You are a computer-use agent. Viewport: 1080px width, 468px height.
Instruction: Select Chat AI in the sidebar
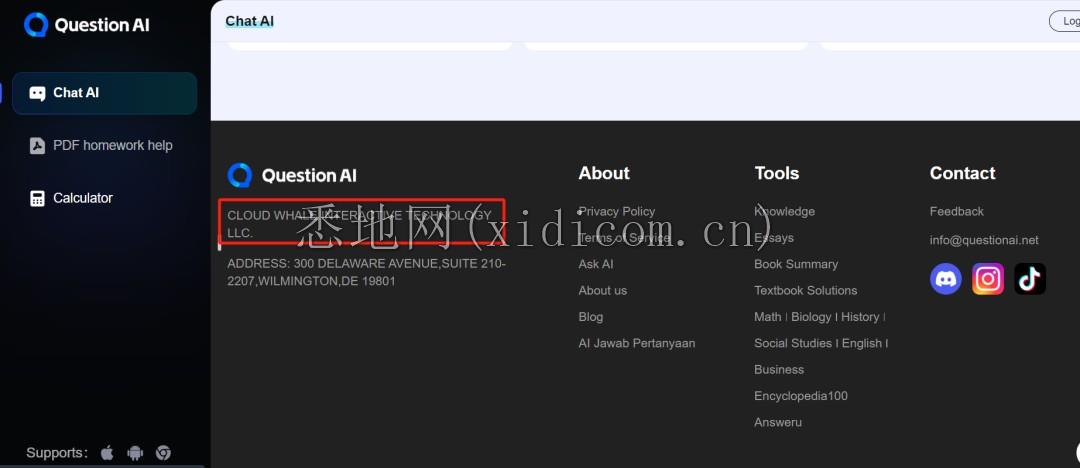coord(104,93)
